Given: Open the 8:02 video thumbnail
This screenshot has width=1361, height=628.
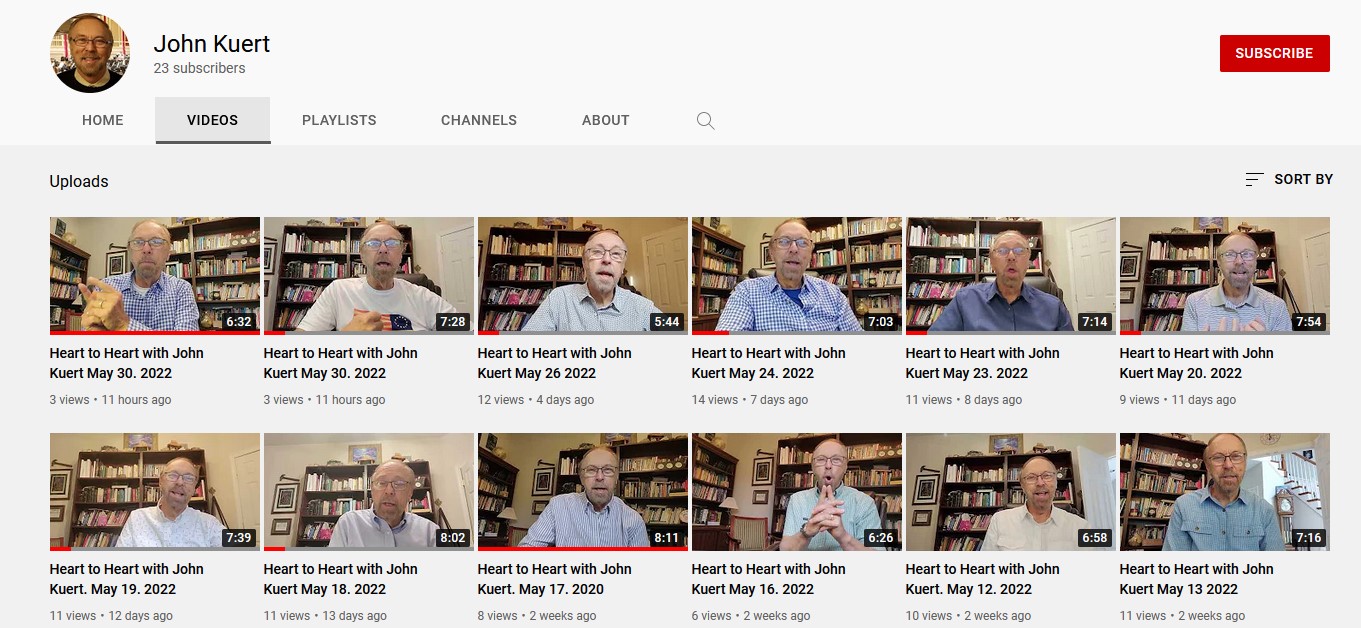Looking at the screenshot, I should click(x=368, y=491).
